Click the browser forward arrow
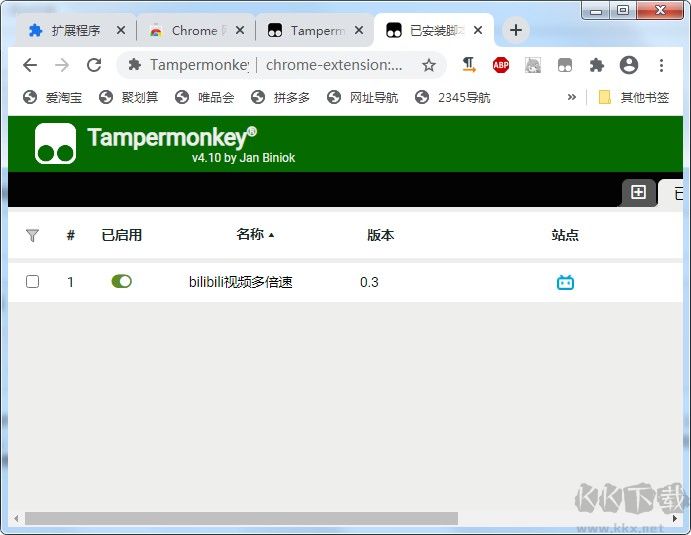 pyautogui.click(x=62, y=65)
